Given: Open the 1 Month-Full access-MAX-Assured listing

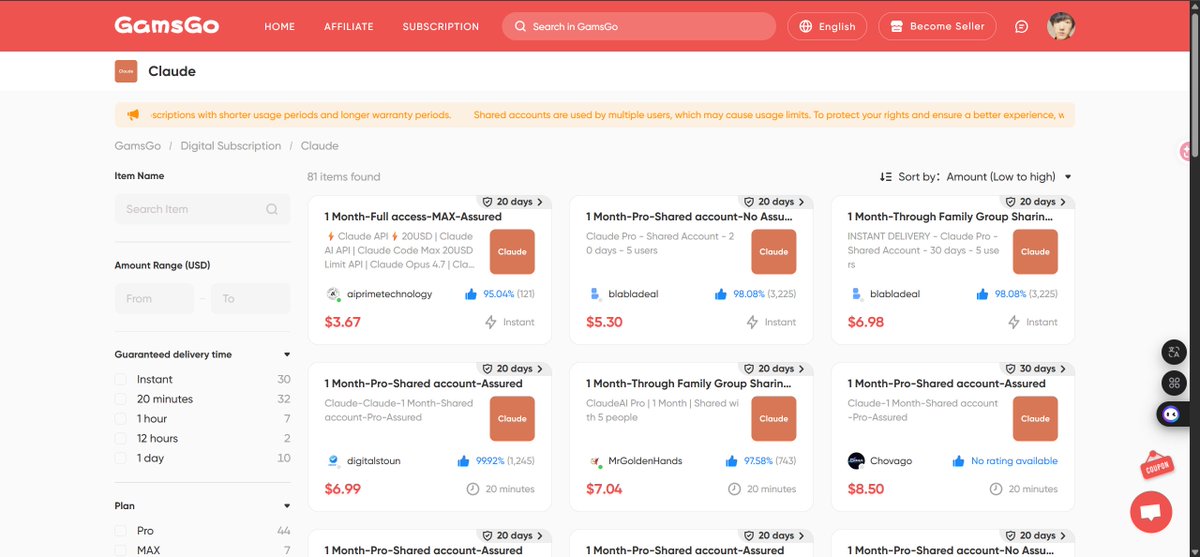Looking at the screenshot, I should (x=413, y=216).
